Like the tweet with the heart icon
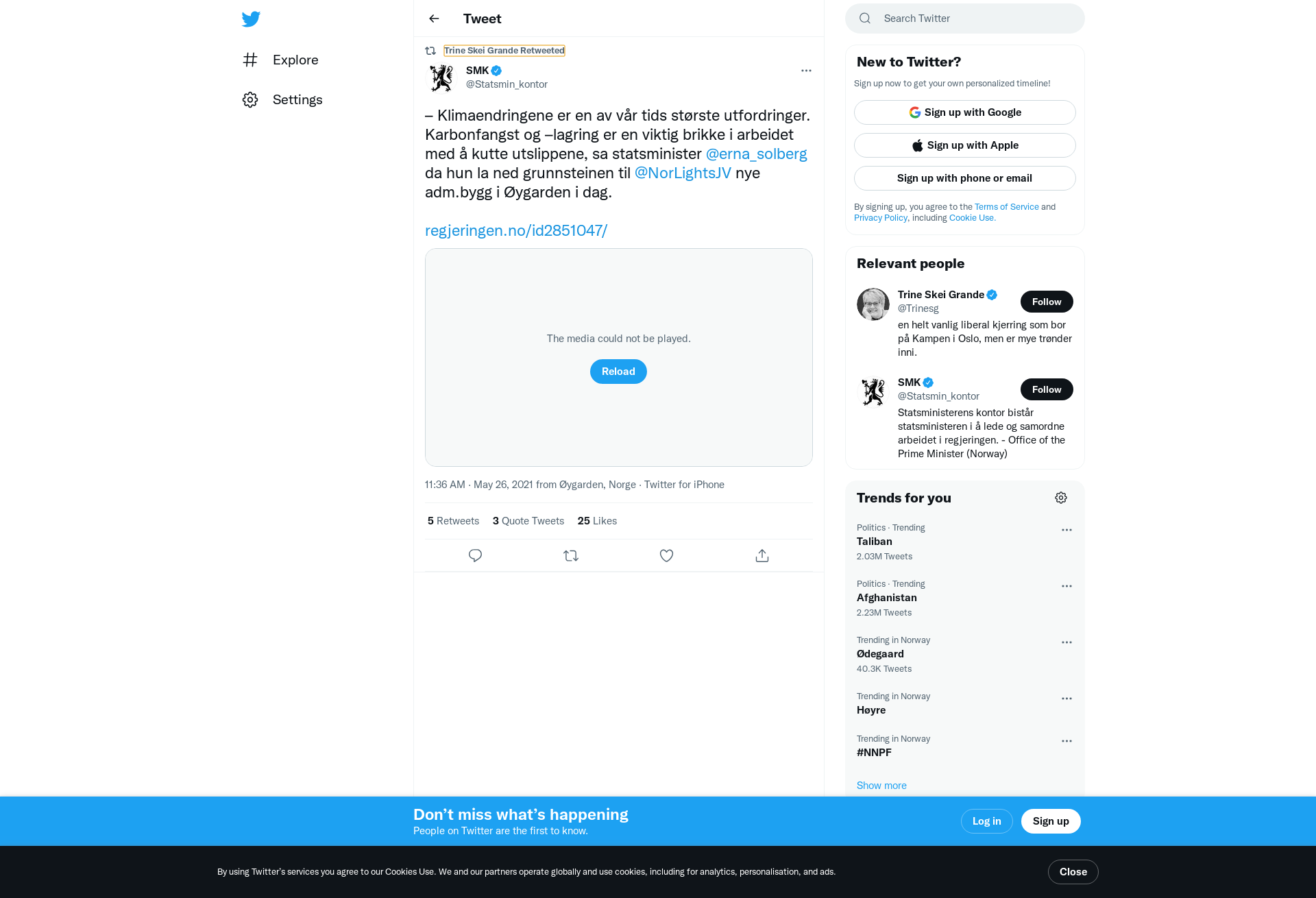This screenshot has width=1316, height=898. point(666,555)
